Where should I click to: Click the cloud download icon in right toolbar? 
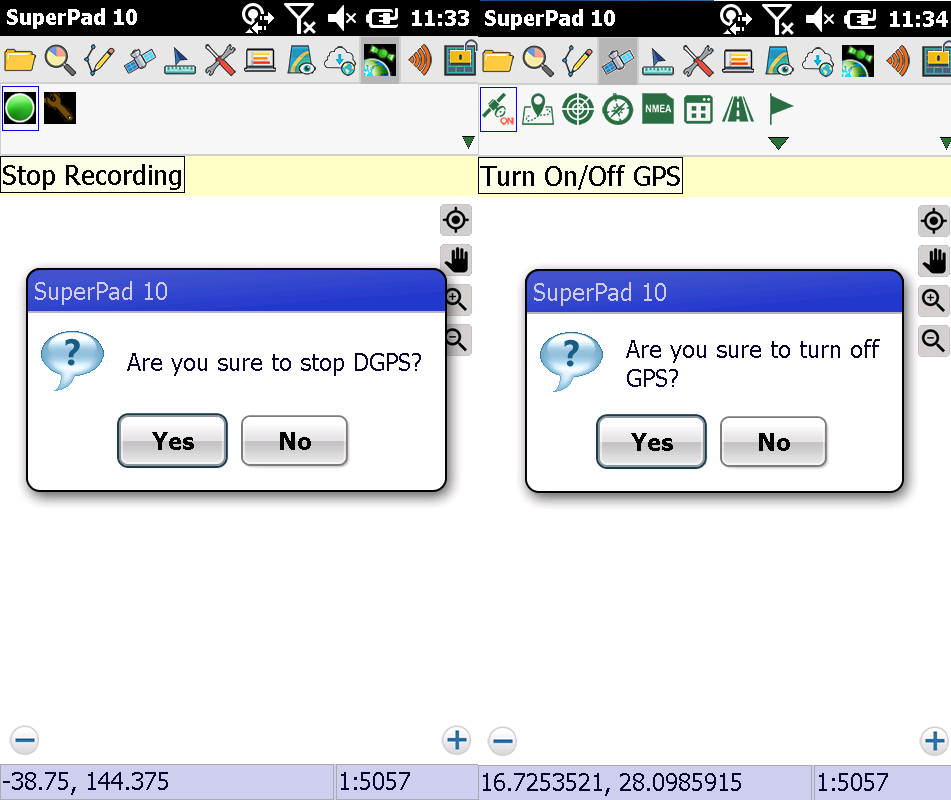pyautogui.click(x=818, y=62)
